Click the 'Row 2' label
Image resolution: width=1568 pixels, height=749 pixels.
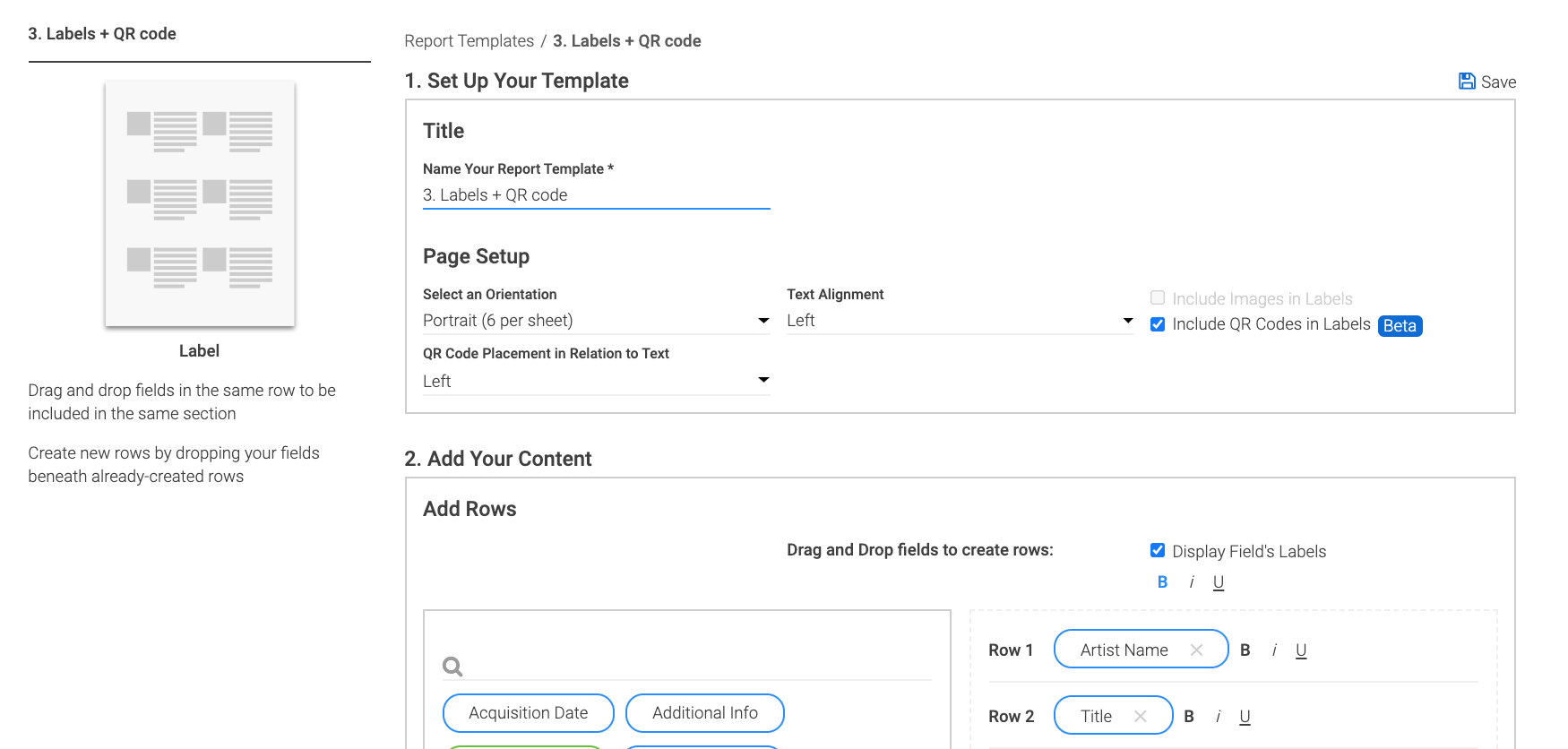point(1011,717)
